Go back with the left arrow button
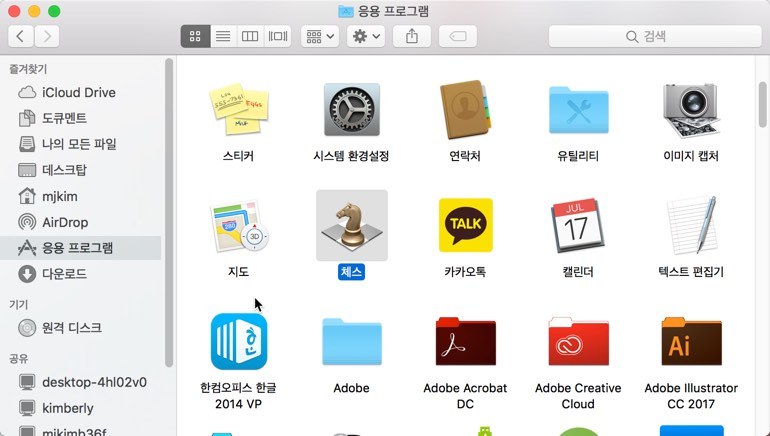The width and height of the screenshot is (770, 436). pos(20,36)
